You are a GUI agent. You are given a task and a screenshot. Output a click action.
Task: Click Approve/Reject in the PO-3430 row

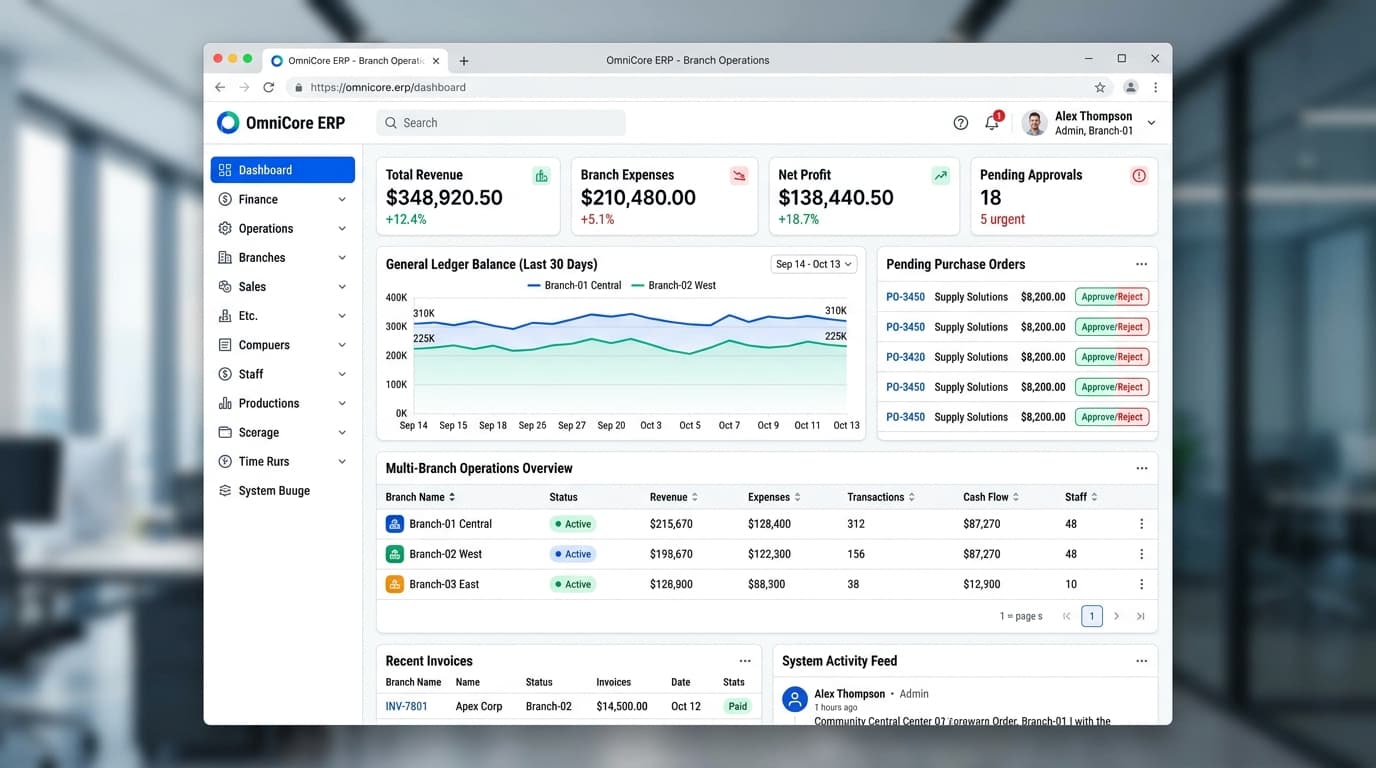point(1112,357)
